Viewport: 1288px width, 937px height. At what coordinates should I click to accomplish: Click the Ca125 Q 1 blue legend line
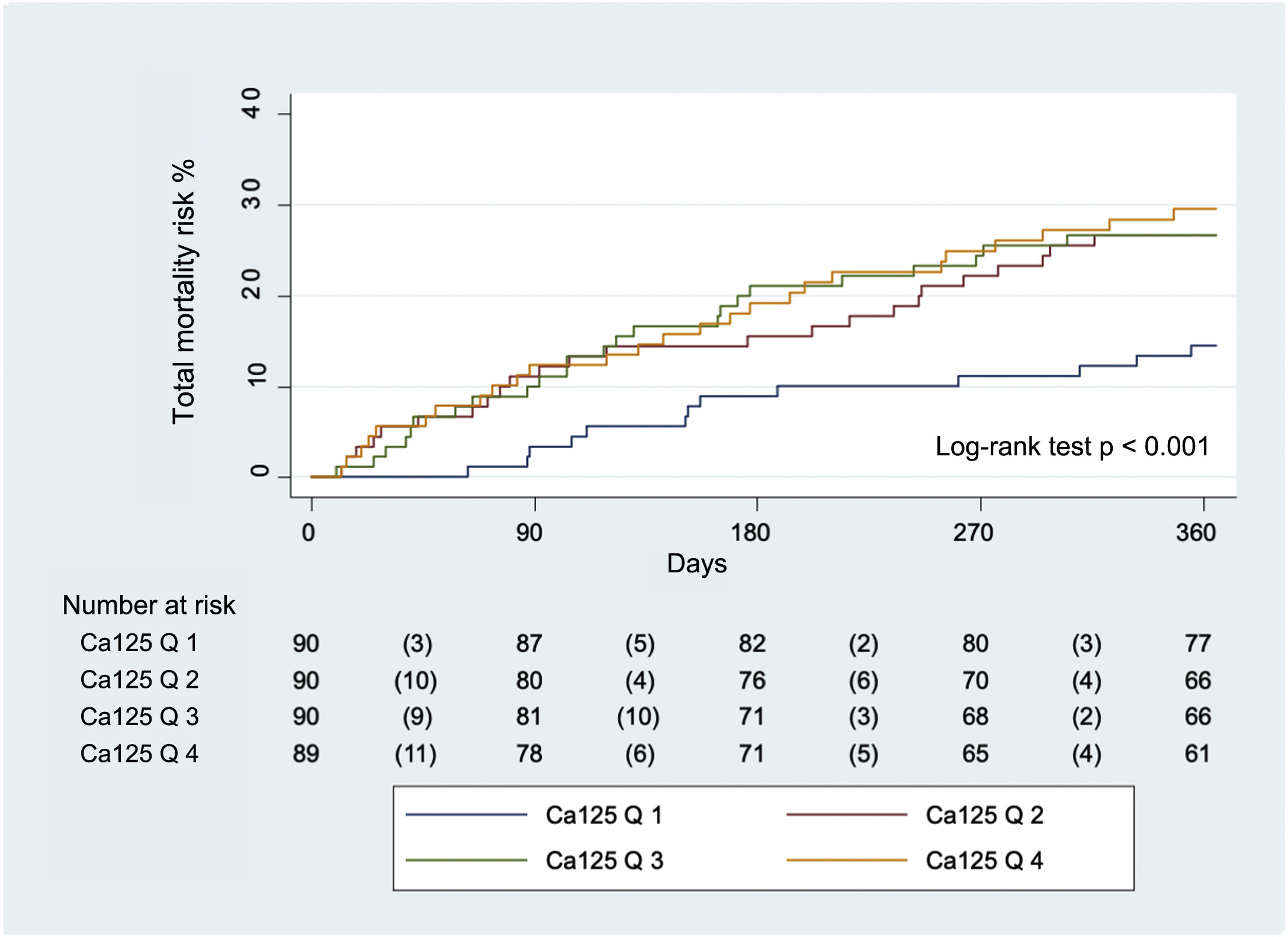[x=466, y=815]
